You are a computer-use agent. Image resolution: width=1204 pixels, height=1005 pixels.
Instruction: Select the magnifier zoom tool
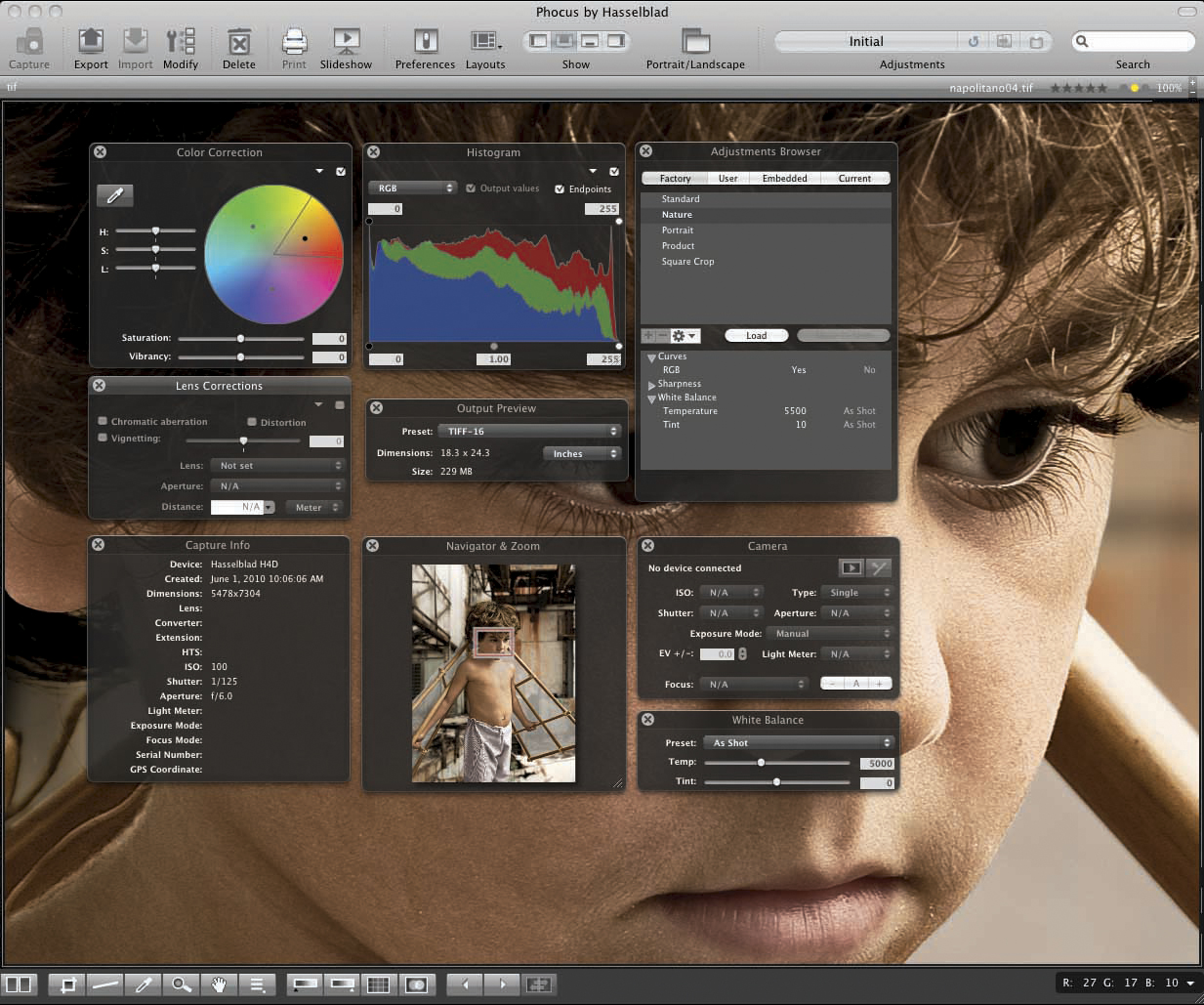tap(181, 984)
